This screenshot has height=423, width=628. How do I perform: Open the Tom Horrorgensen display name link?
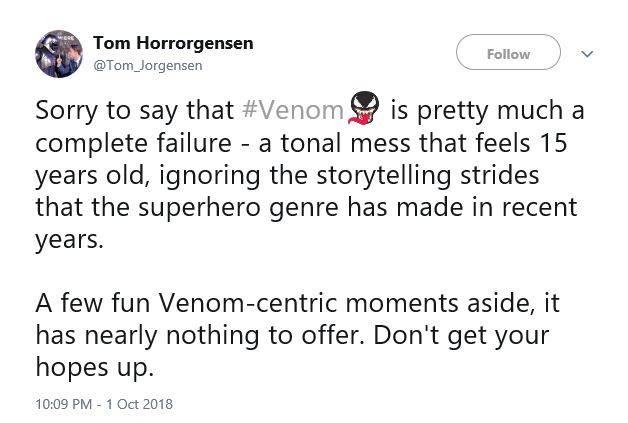(172, 43)
